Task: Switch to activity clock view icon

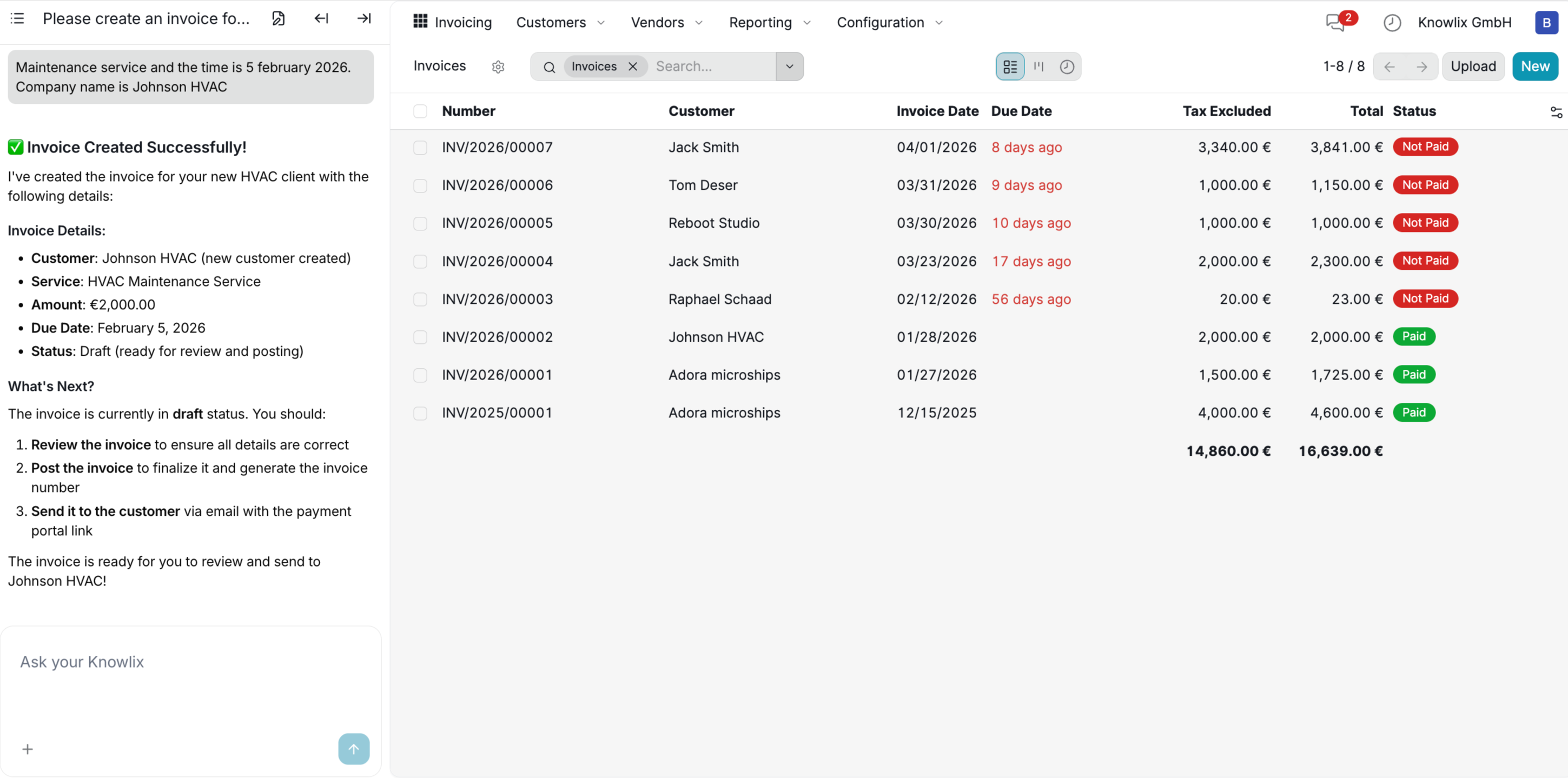Action: (x=1067, y=67)
